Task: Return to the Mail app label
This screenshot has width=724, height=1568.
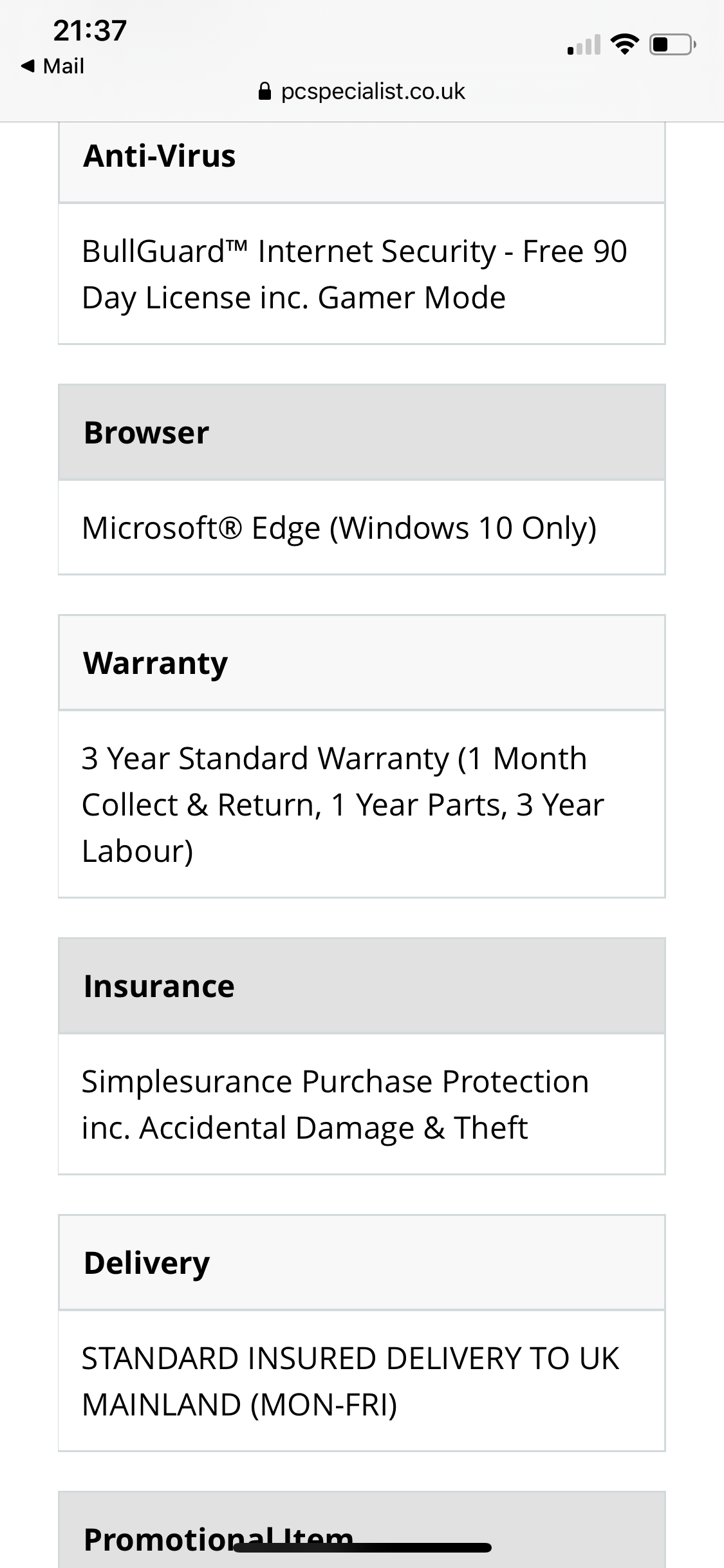Action: tap(63, 66)
